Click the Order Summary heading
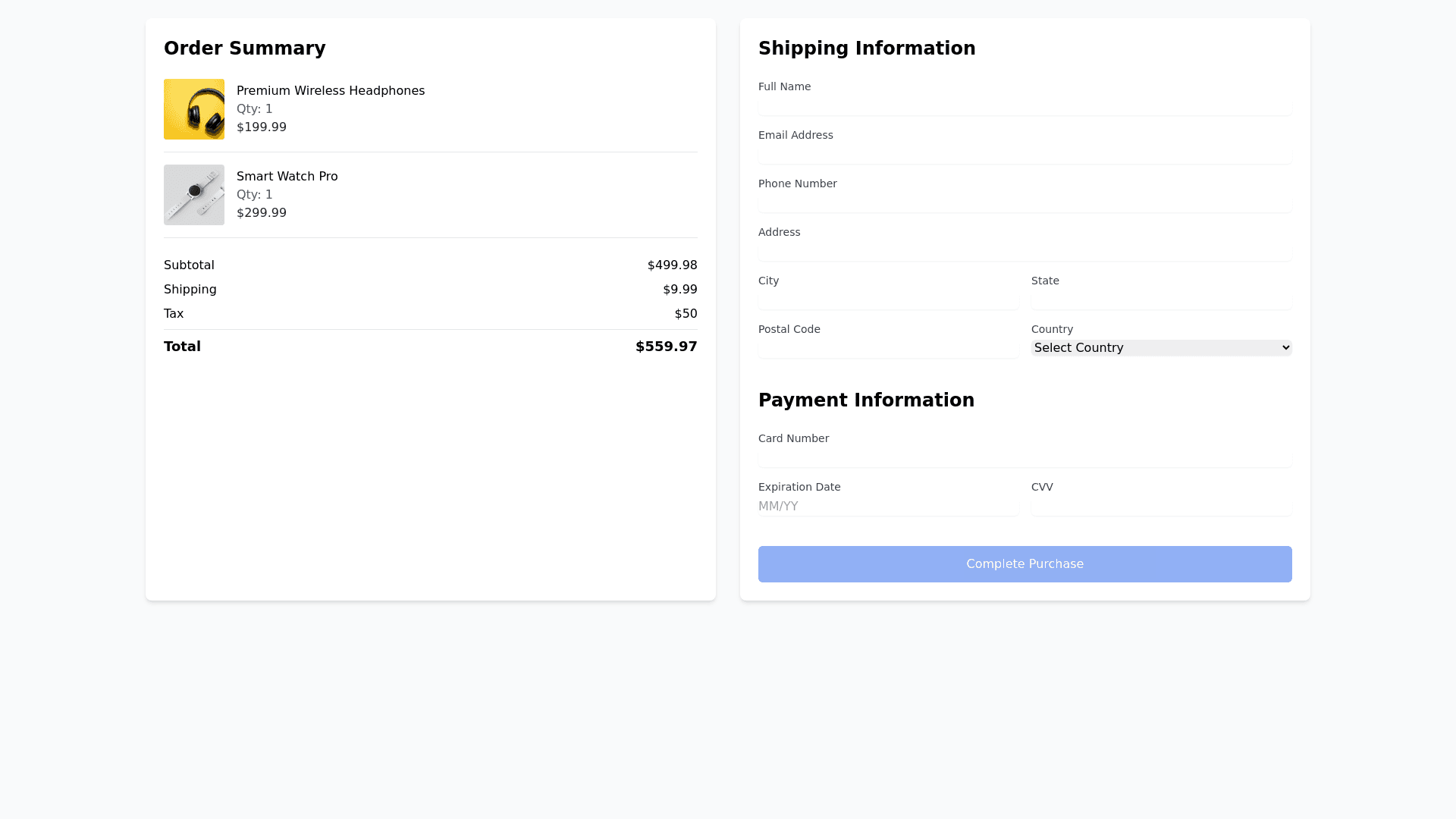This screenshot has width=1456, height=819. [x=244, y=49]
